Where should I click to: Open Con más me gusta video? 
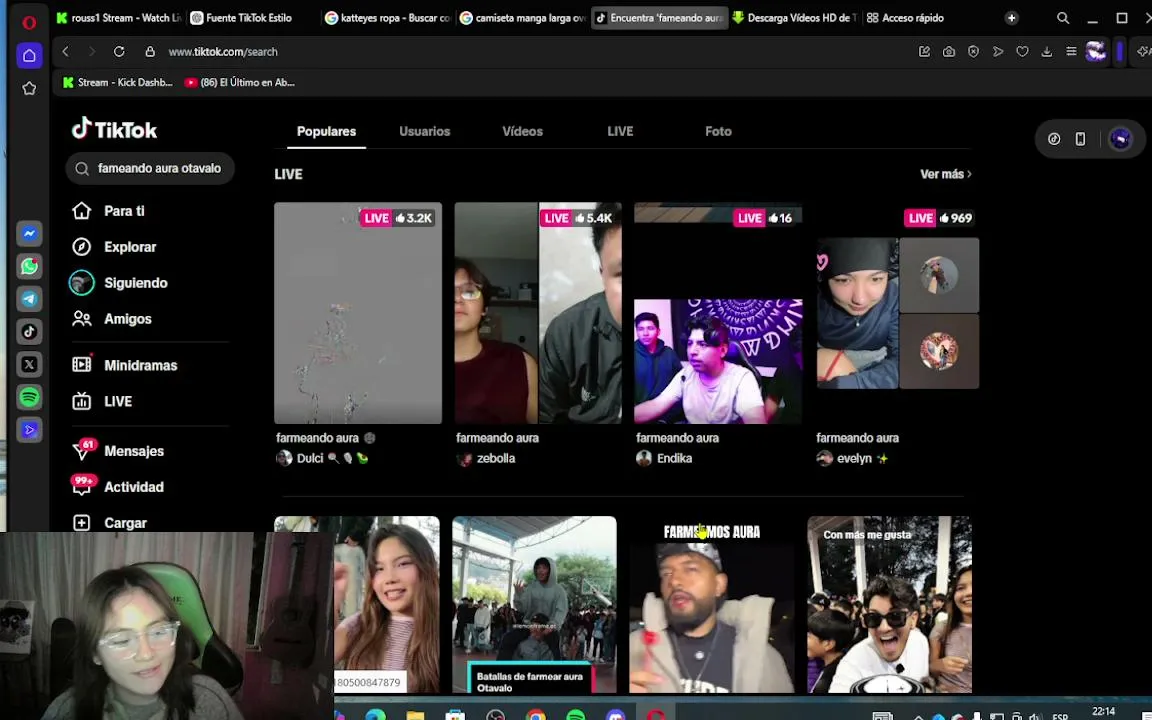tap(890, 604)
